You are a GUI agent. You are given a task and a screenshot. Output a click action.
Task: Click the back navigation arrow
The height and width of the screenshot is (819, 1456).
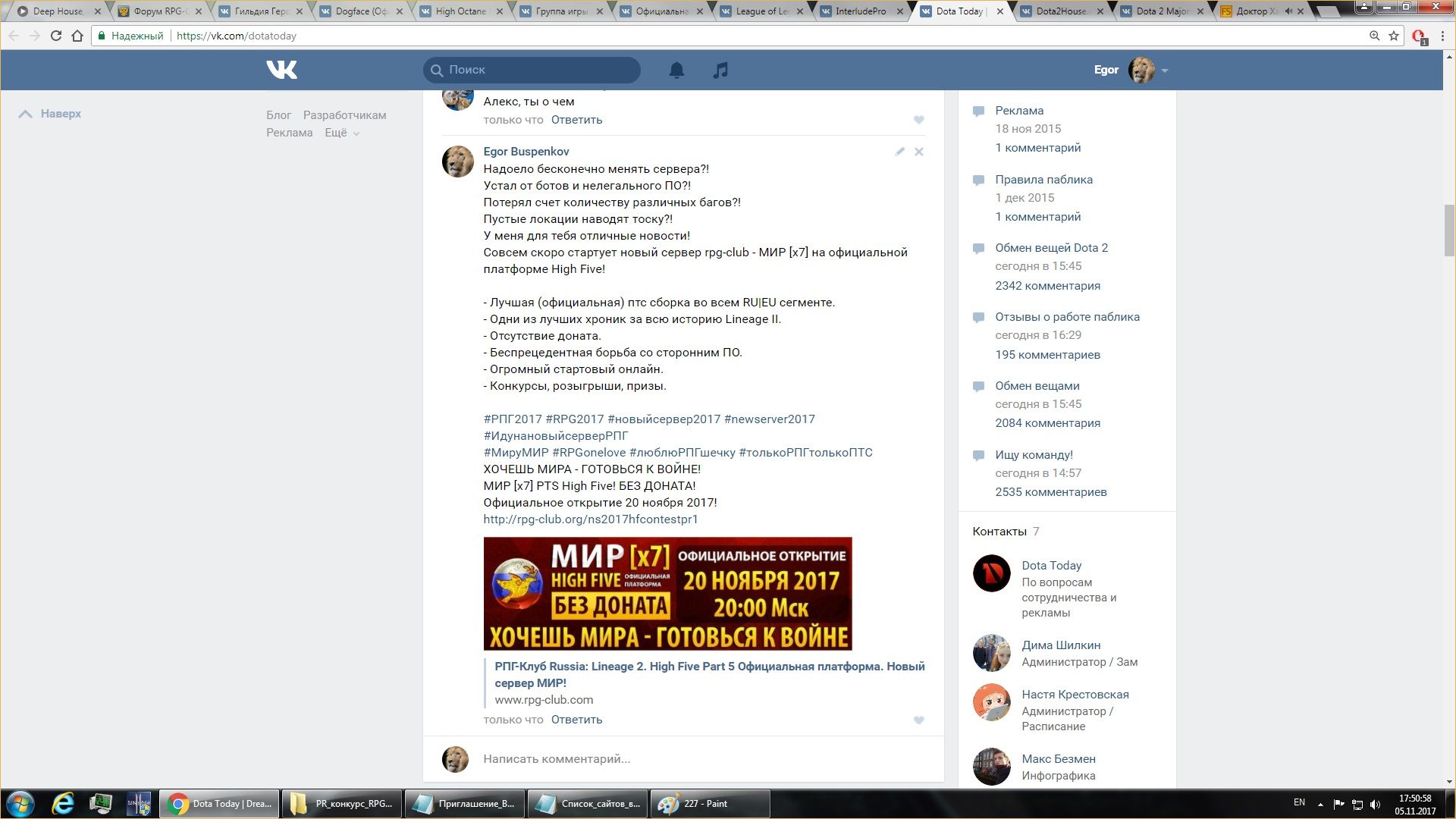point(14,36)
